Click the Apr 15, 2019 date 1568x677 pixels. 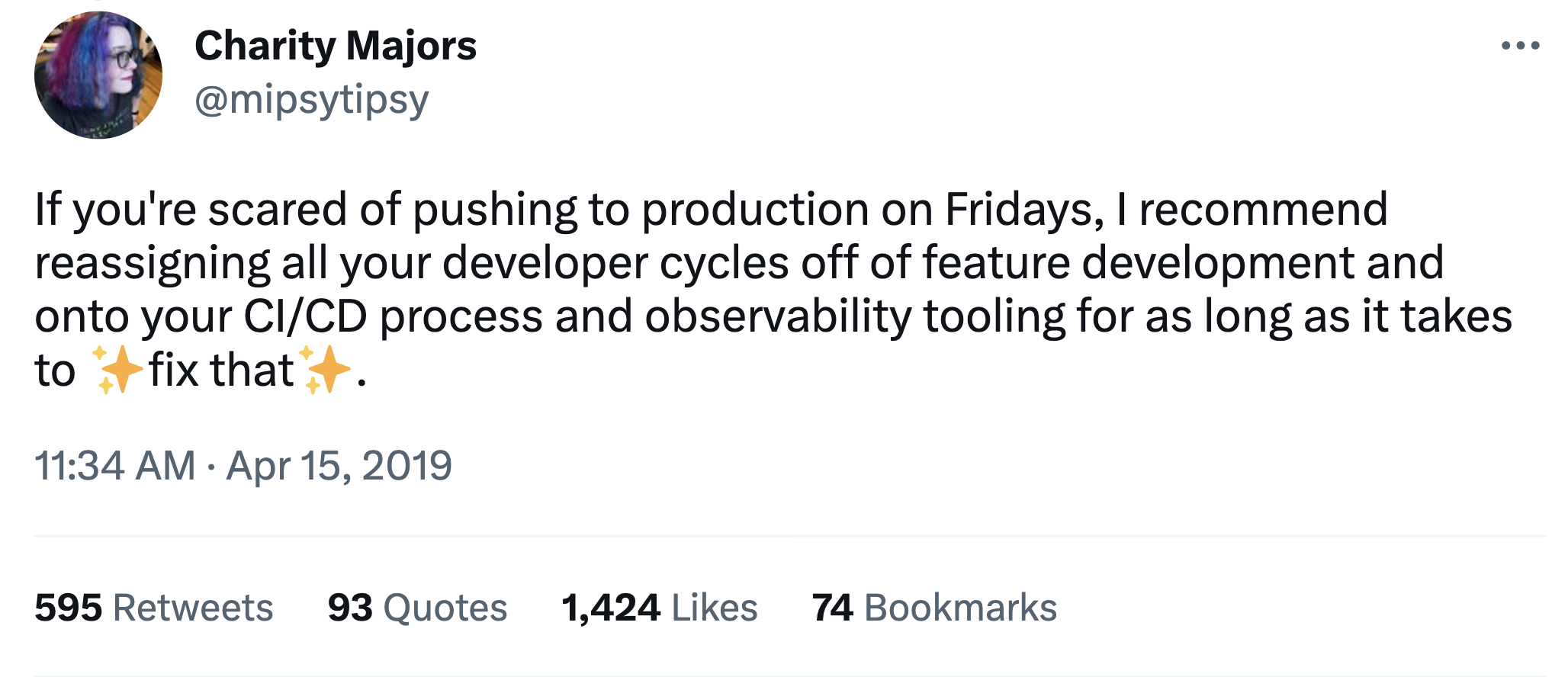click(x=339, y=466)
